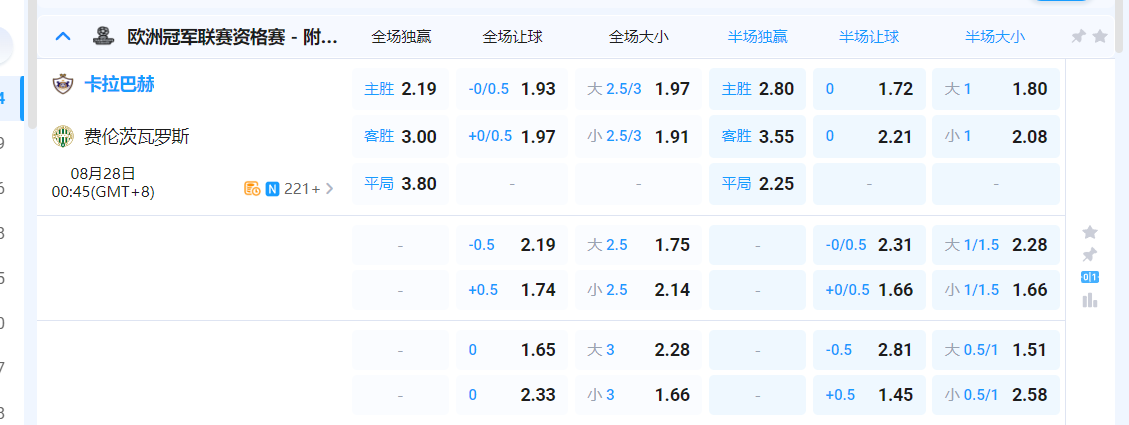Select the 半场让球 column header
Image resolution: width=1129 pixels, height=425 pixels.
coord(869,37)
